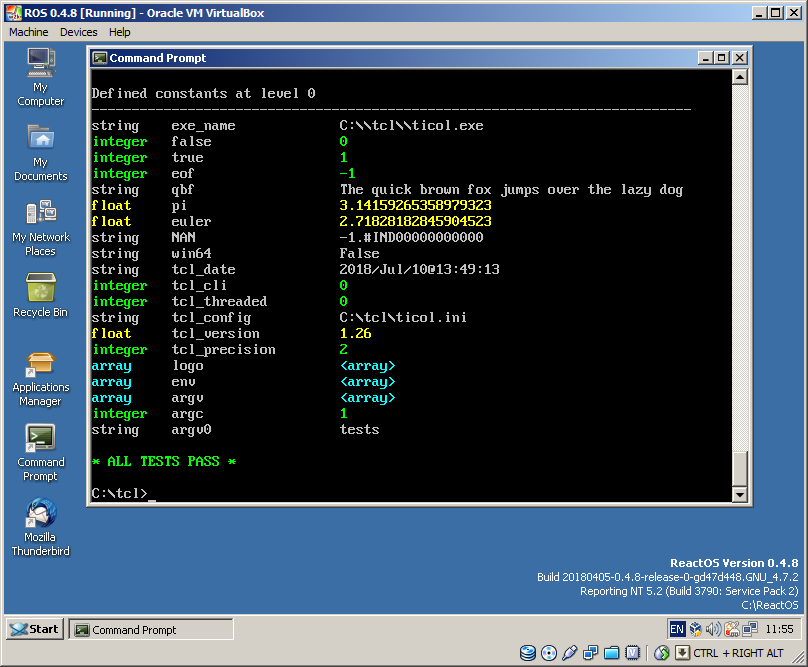Viewport: 808px width, 667px height.
Task: Click the '<array>' value beside logo
Action: (x=367, y=365)
